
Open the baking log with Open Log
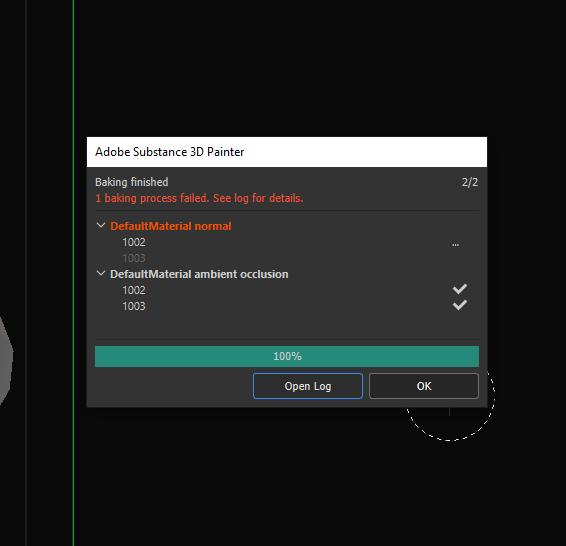coord(308,386)
